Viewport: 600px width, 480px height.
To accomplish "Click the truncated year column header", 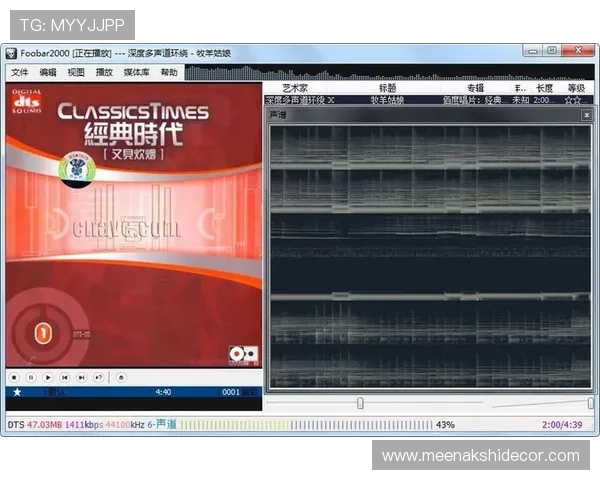I will click(x=520, y=88).
